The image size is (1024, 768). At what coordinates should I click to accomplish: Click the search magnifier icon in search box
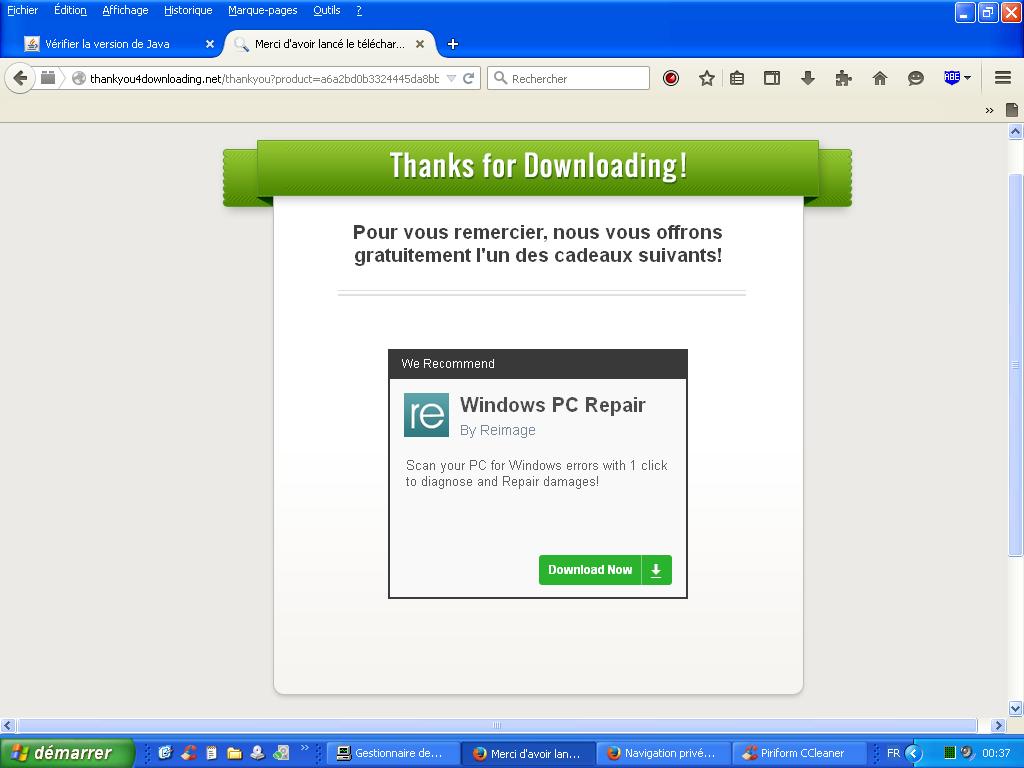coord(500,78)
